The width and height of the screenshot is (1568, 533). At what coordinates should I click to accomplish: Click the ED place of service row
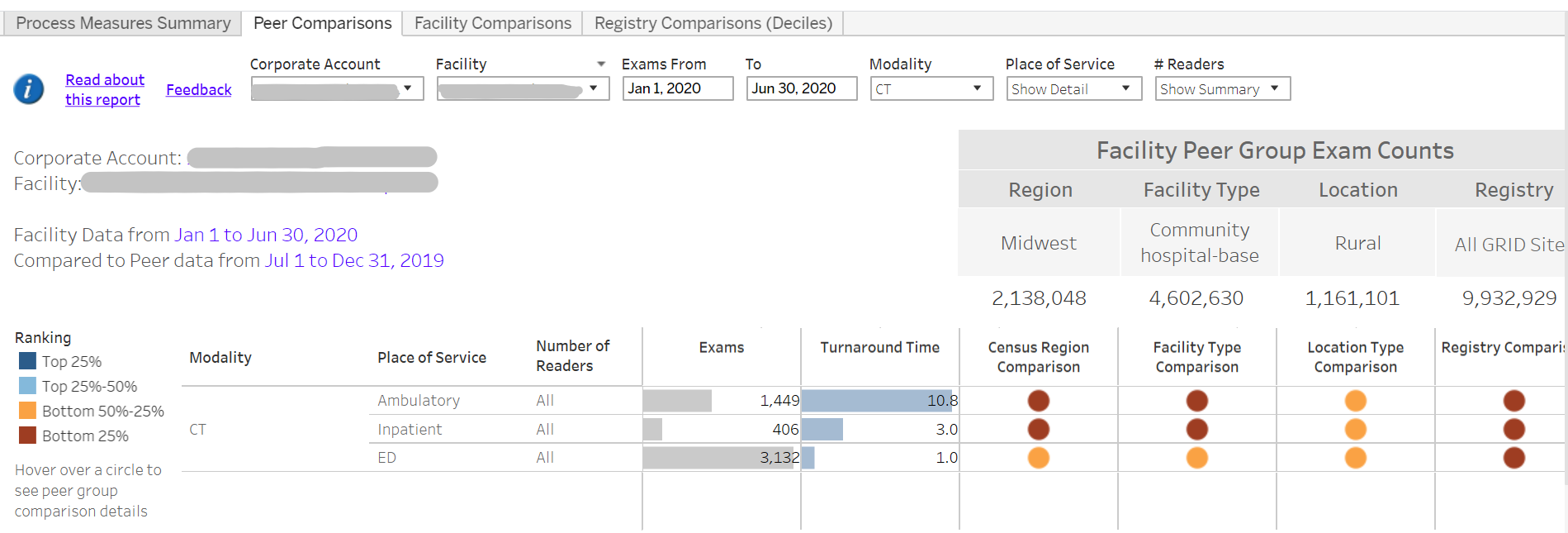[386, 458]
